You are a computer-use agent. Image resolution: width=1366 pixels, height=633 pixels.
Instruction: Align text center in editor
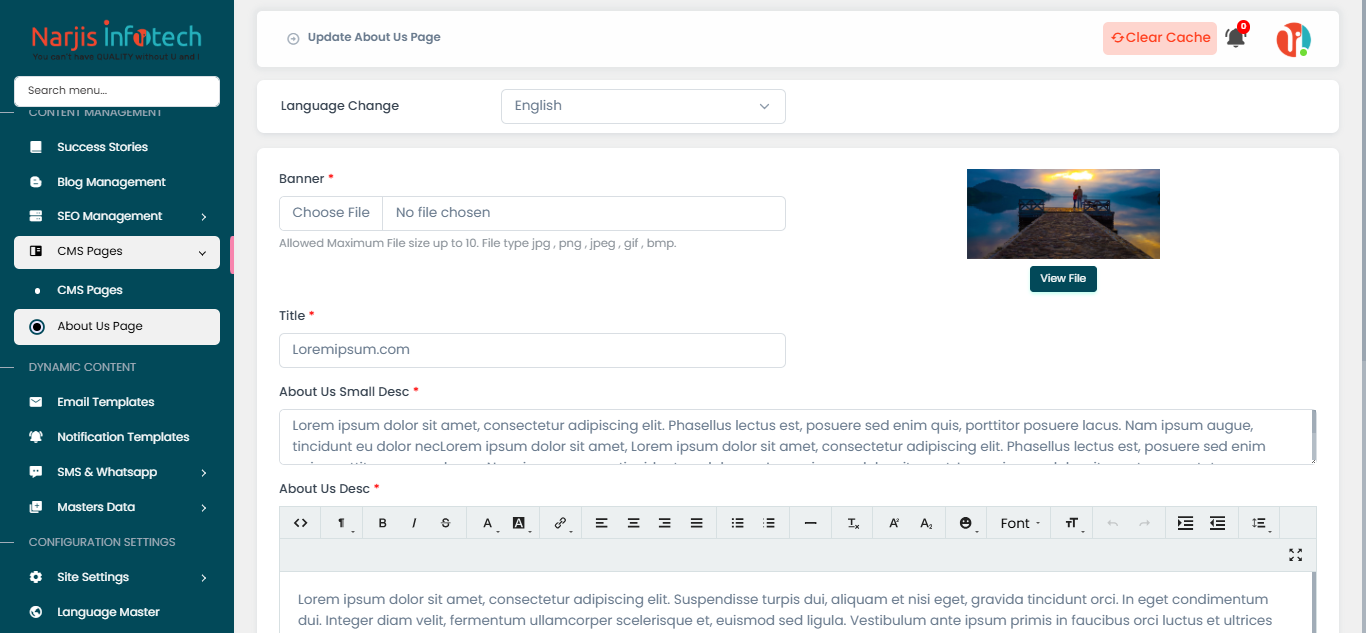tap(633, 523)
